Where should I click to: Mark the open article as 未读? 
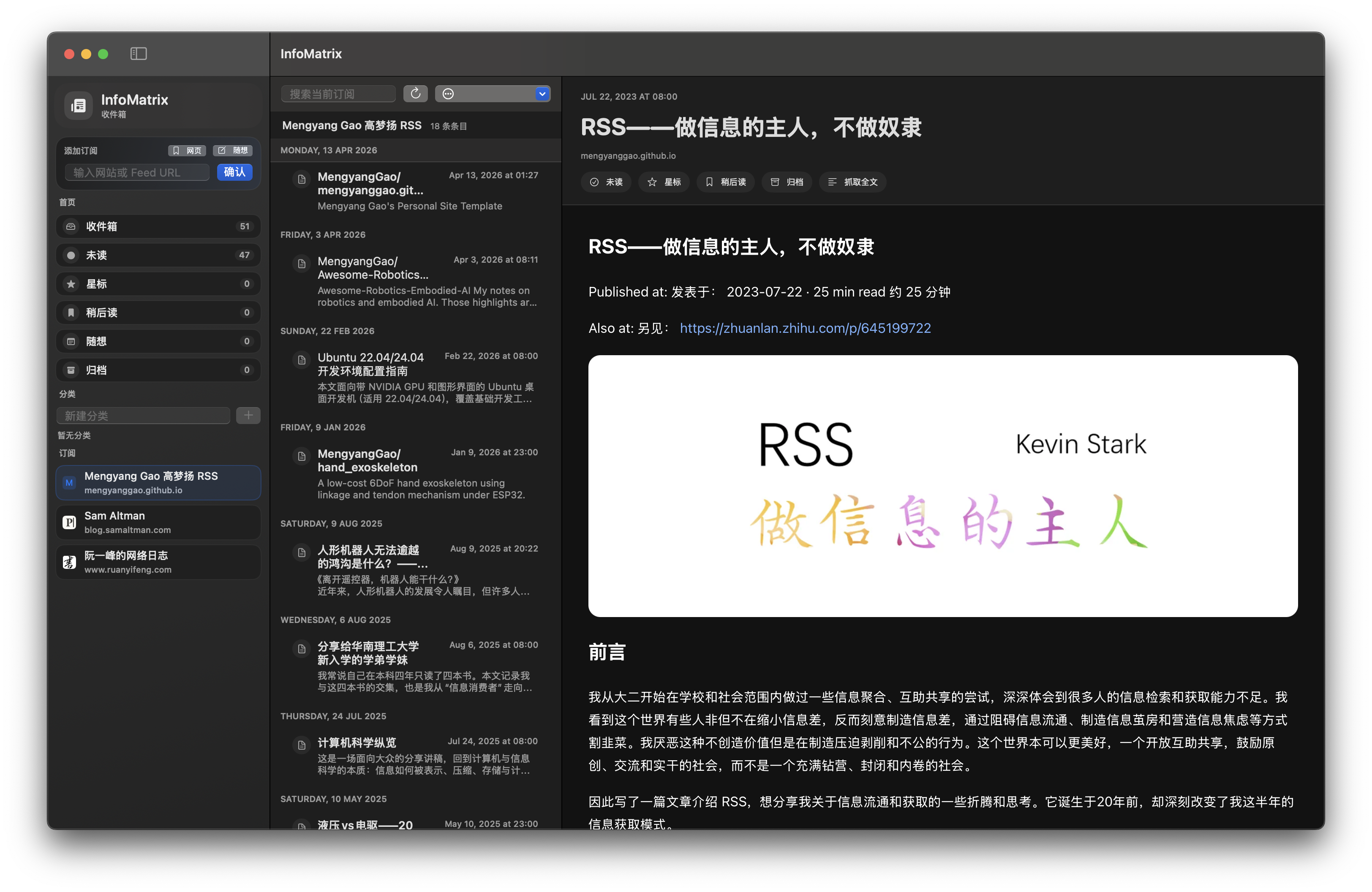(606, 182)
